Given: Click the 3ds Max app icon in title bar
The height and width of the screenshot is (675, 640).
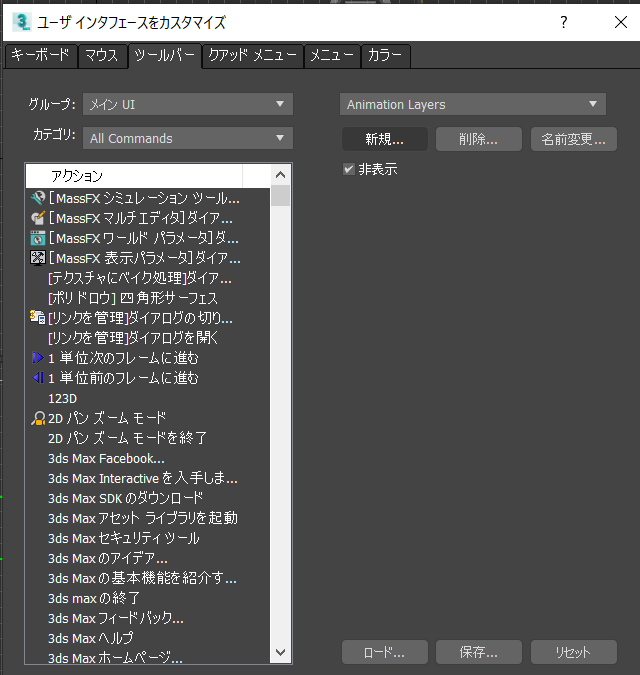Looking at the screenshot, I should (x=22, y=22).
